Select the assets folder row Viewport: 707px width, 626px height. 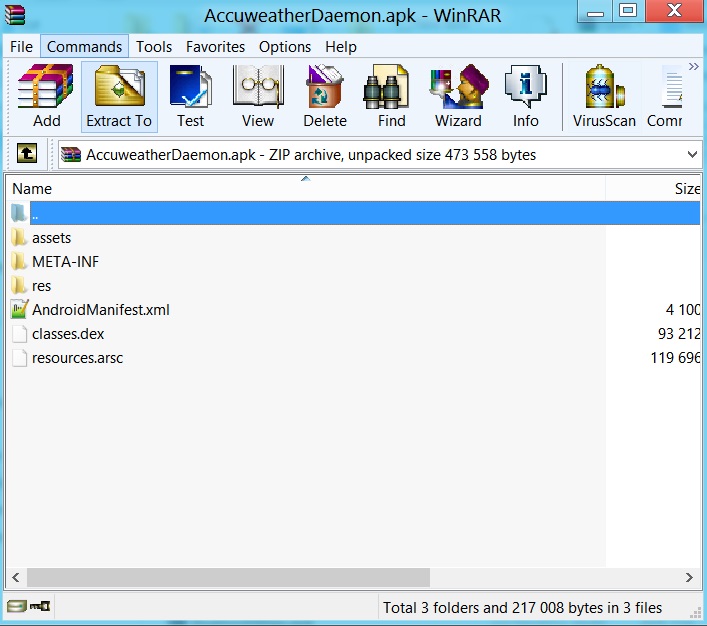pos(354,238)
